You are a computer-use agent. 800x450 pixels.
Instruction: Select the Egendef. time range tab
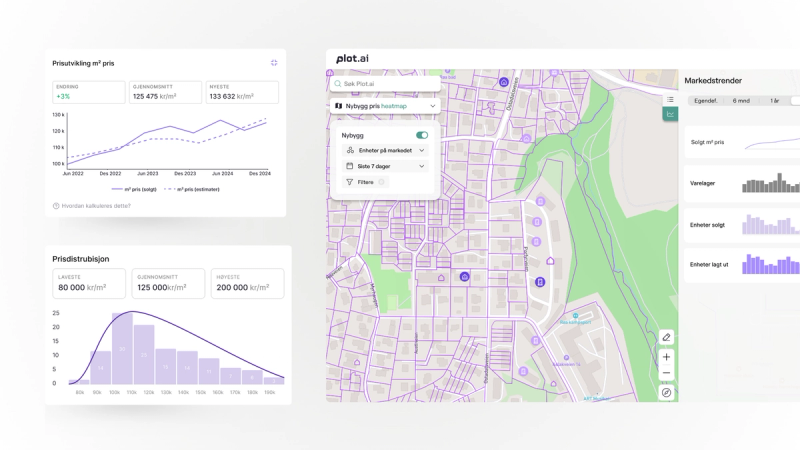click(x=706, y=101)
